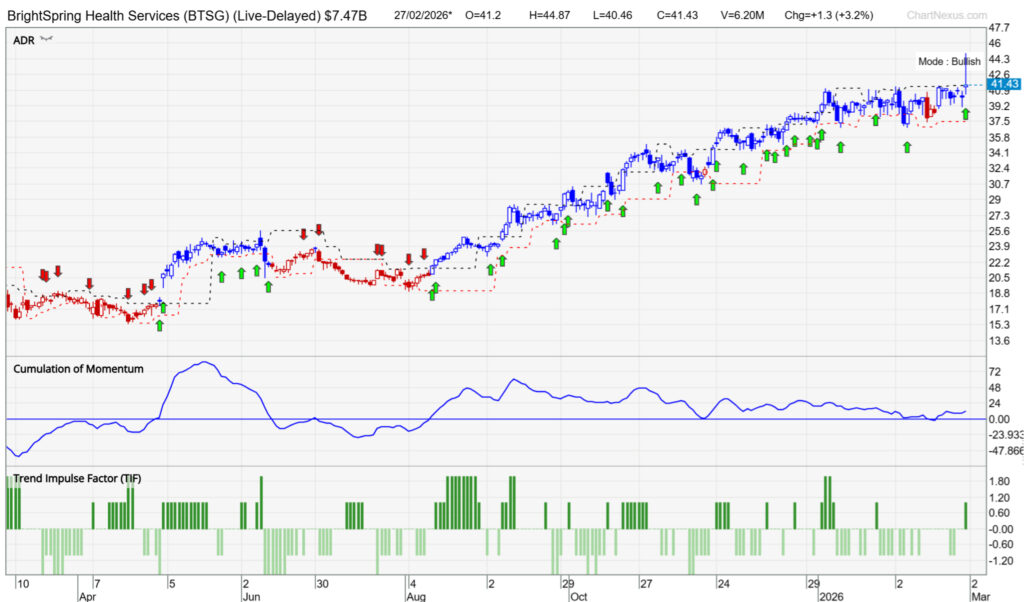Viewport: 1024px width, 602px height.
Task: Click the zero baseline in the momentum panel
Action: (x=500, y=418)
